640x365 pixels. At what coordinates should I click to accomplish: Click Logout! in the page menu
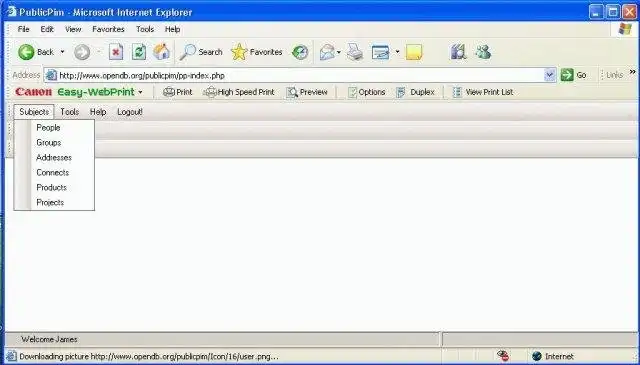tap(130, 111)
